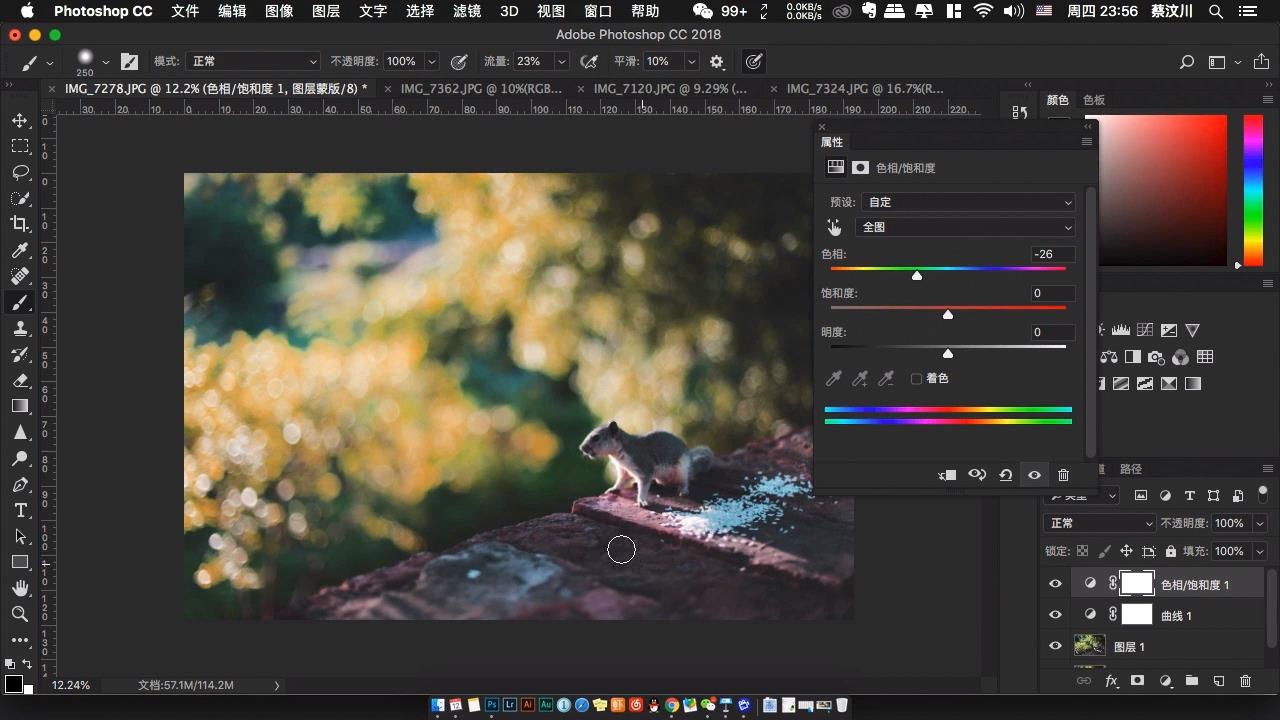Create new layer from Layers panel footer

pyautogui.click(x=1218, y=681)
